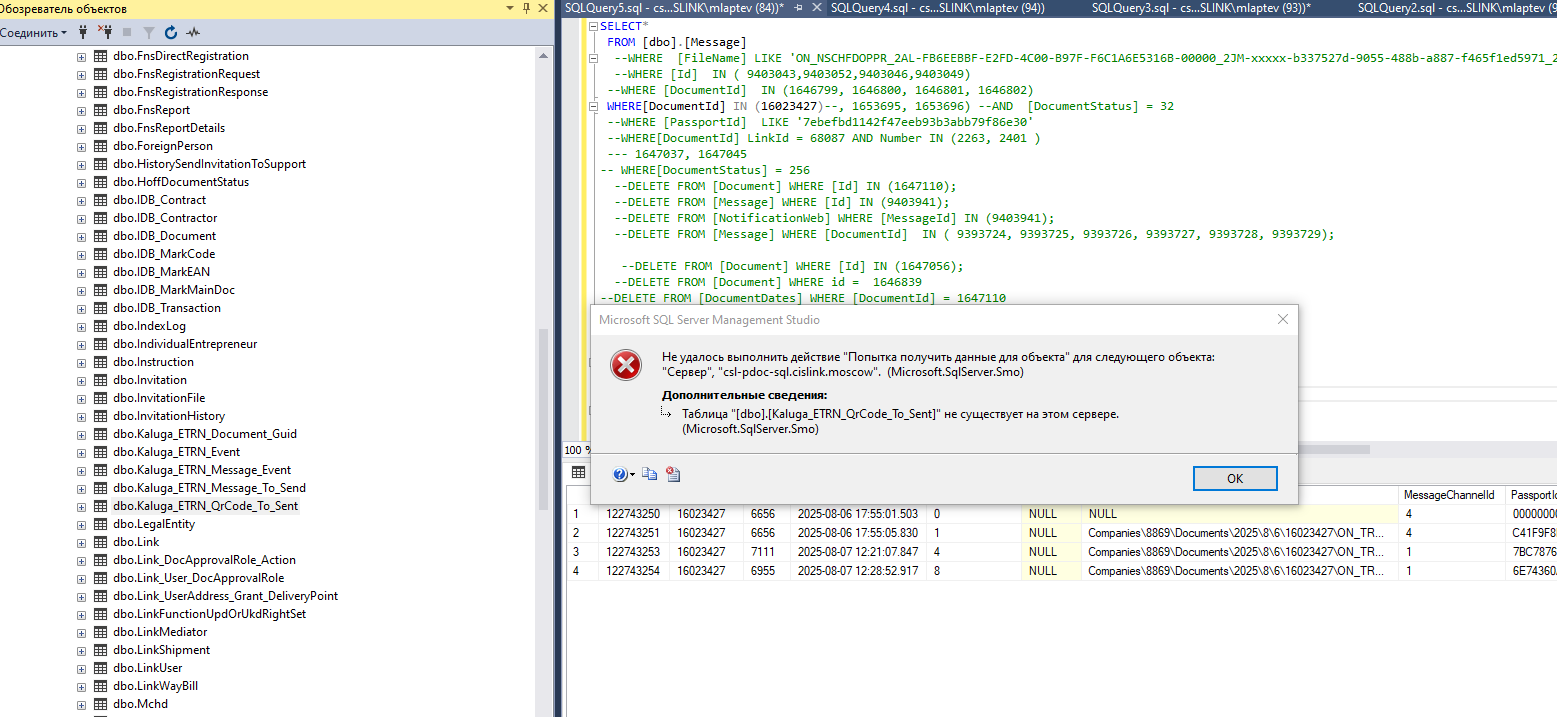The width and height of the screenshot is (1557, 717).
Task: Click the red error icon in the dialog
Action: [626, 366]
